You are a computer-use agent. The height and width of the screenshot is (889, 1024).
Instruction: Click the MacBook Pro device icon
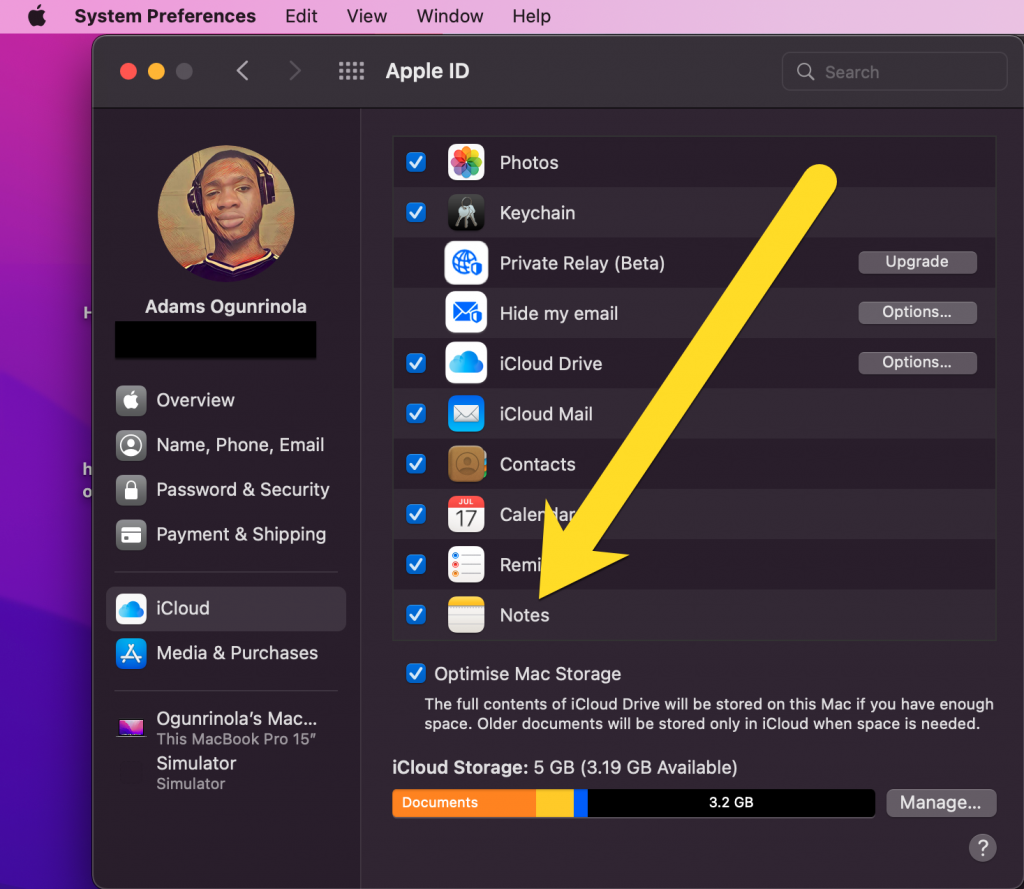pos(131,728)
